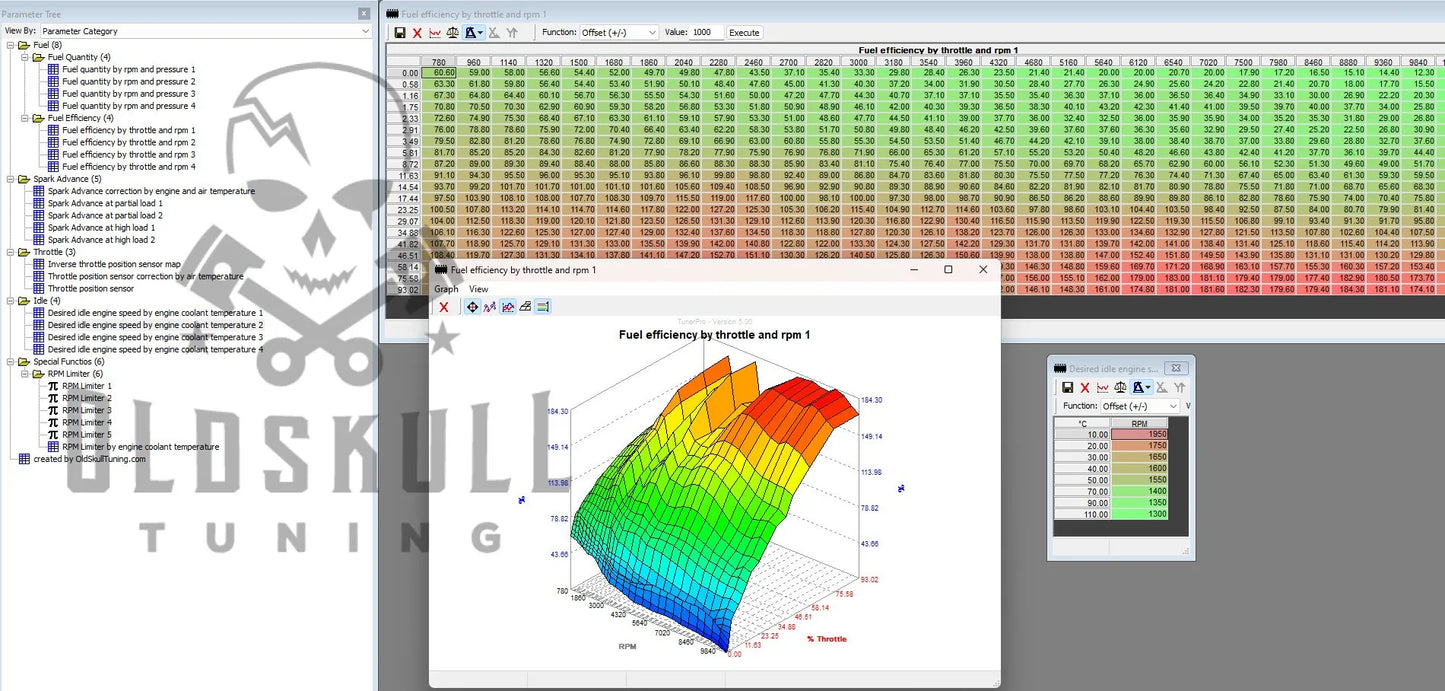The image size is (1445, 691).
Task: Click the balance scale icon in Desired idle window
Action: click(1120, 387)
